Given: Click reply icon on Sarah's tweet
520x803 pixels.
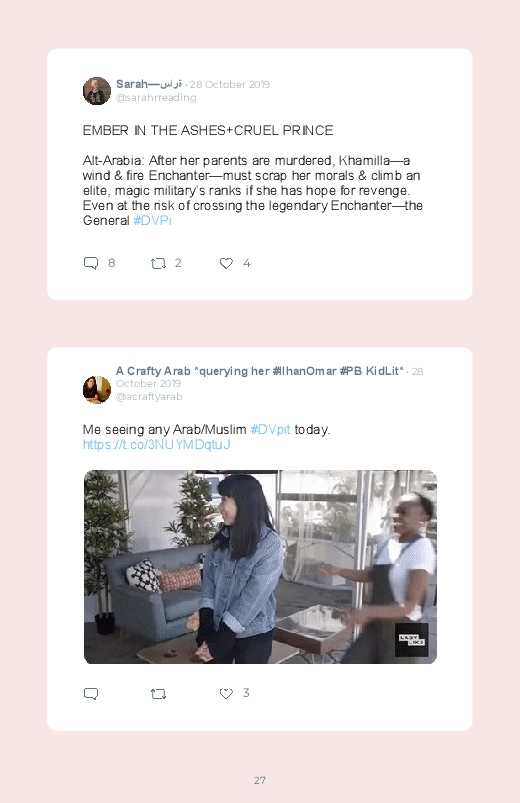Looking at the screenshot, I should tap(91, 263).
